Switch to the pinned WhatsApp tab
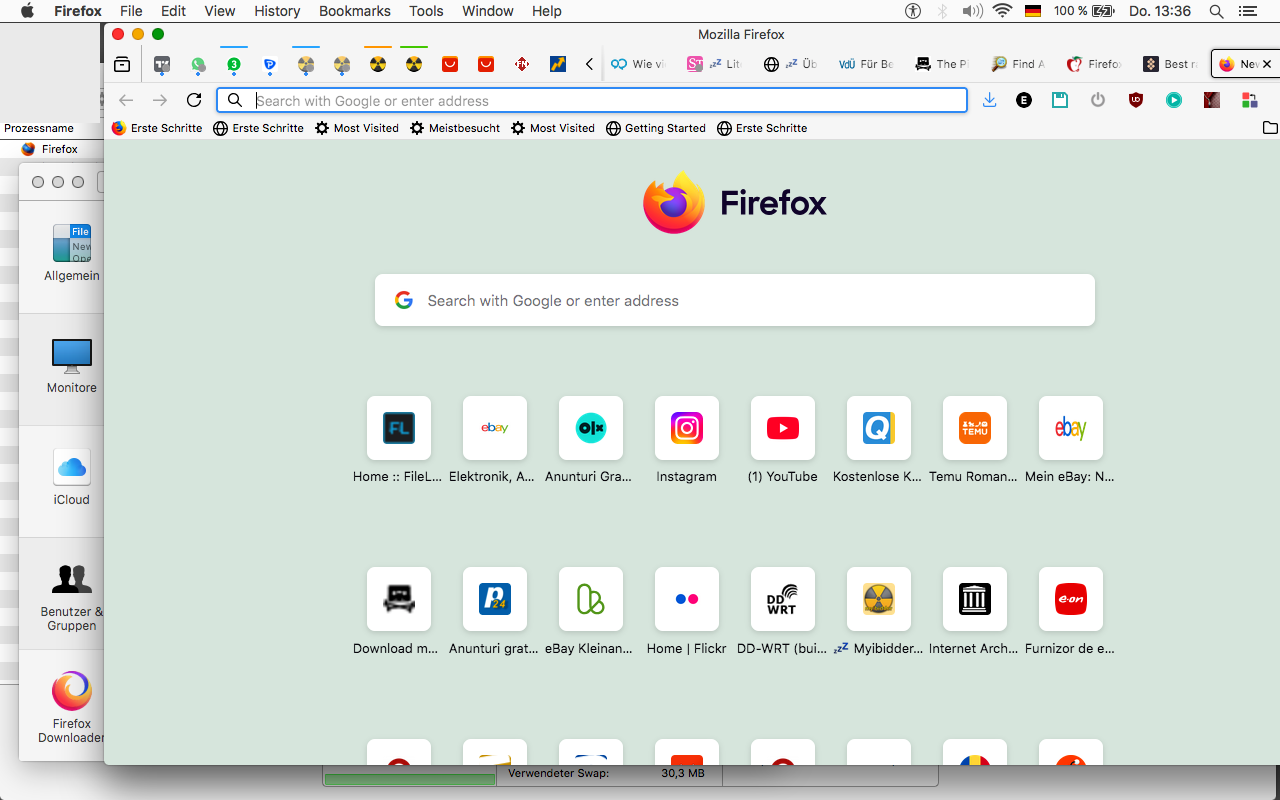Image resolution: width=1280 pixels, height=800 pixels. coord(198,64)
